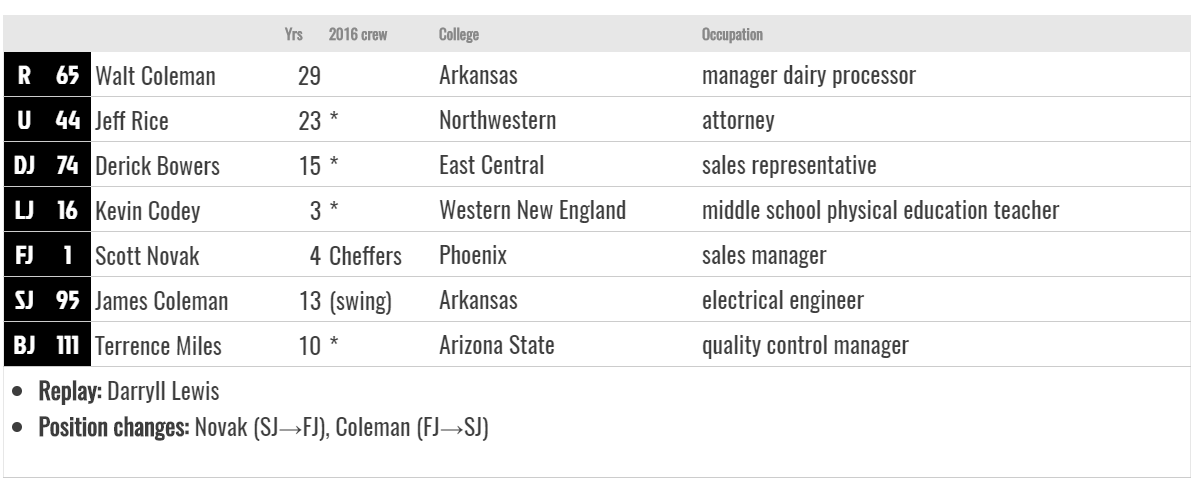The height and width of the screenshot is (487, 1197).
Task: Click the SJ 95 position badge
Action: (47, 300)
